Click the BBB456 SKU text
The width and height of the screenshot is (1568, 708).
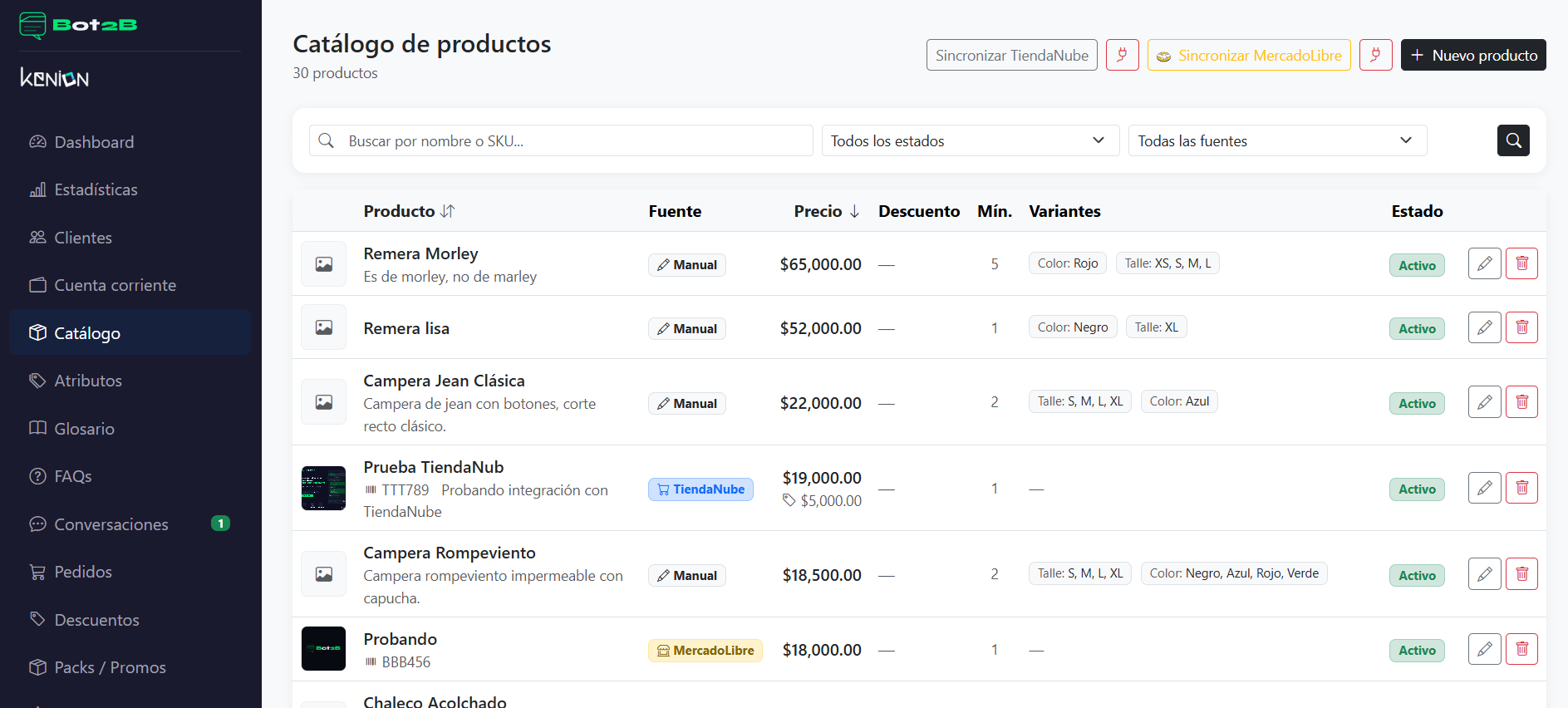coord(406,662)
